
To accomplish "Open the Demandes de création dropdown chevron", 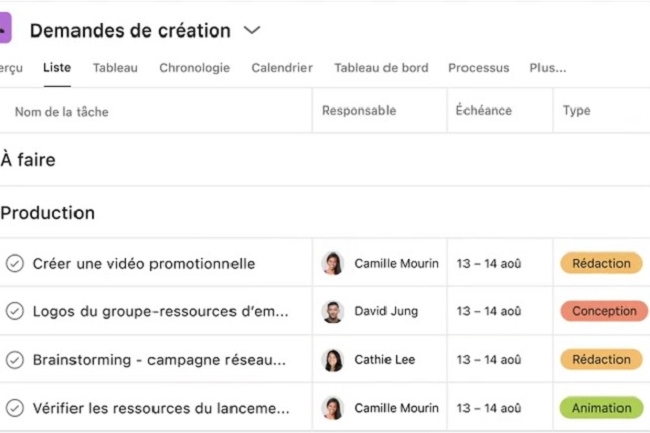I will pyautogui.click(x=252, y=30).
